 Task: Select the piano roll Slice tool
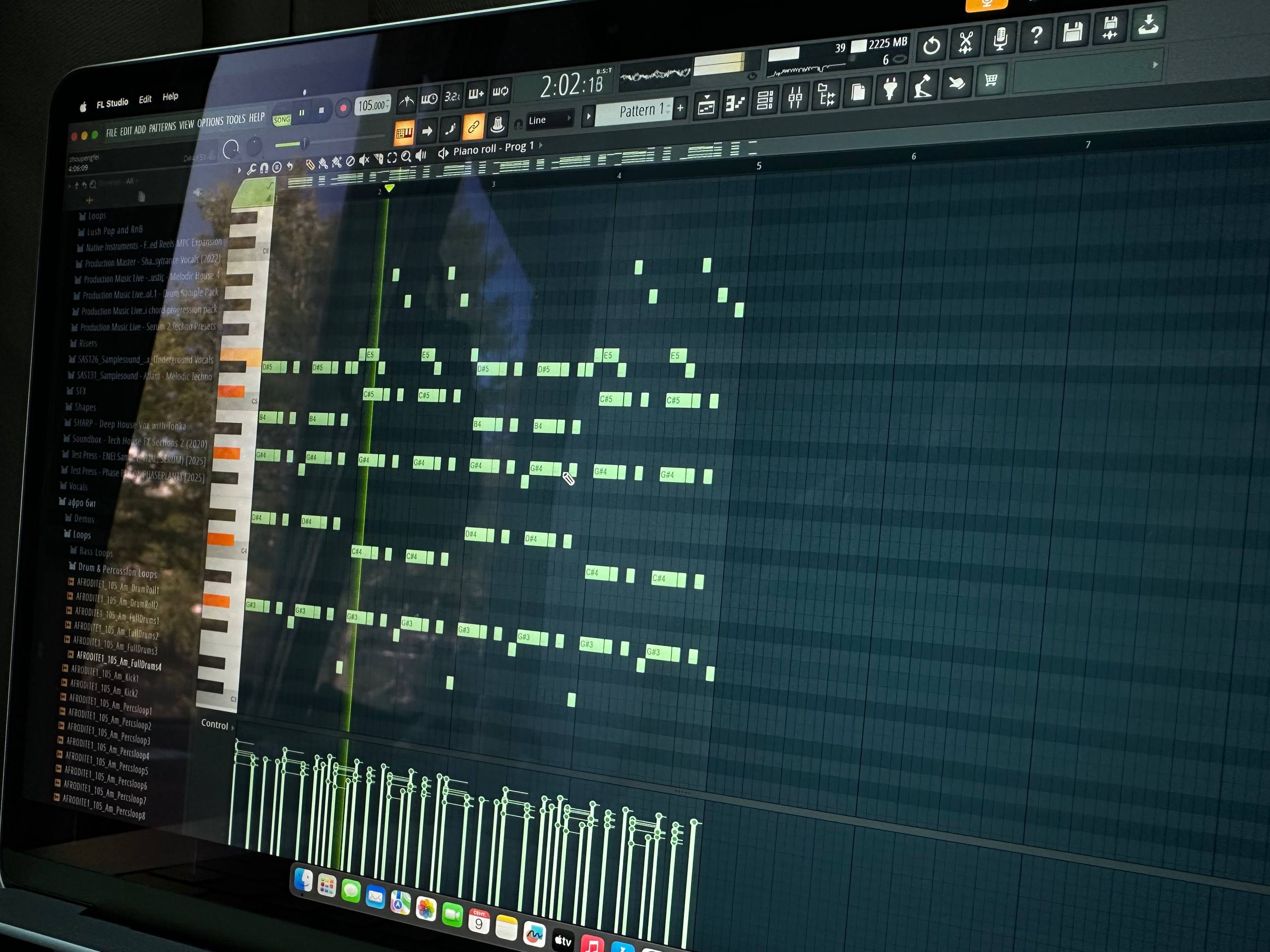(379, 159)
